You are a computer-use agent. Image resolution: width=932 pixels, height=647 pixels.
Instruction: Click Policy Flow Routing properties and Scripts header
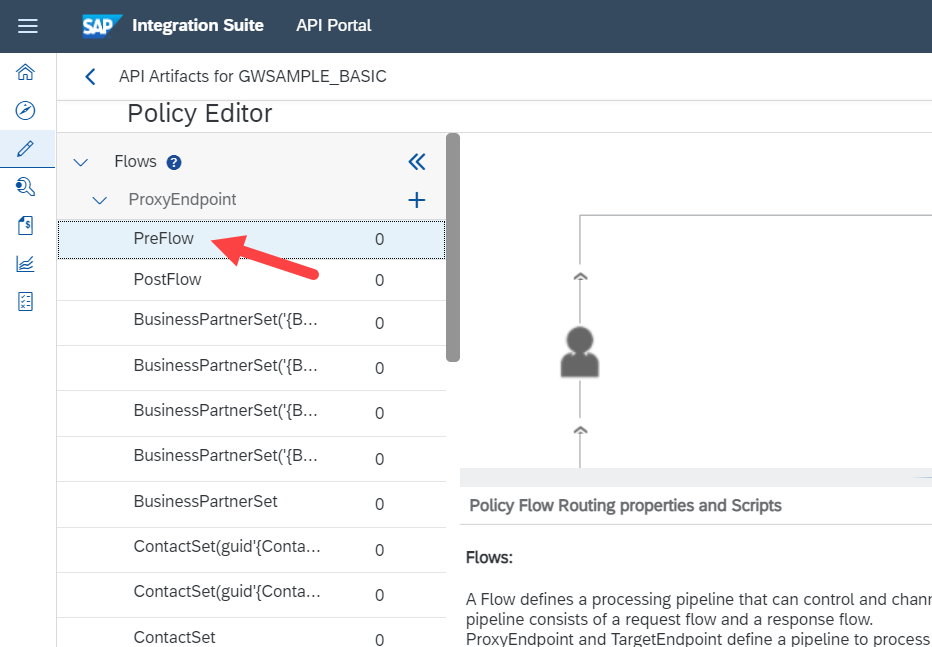pos(625,506)
